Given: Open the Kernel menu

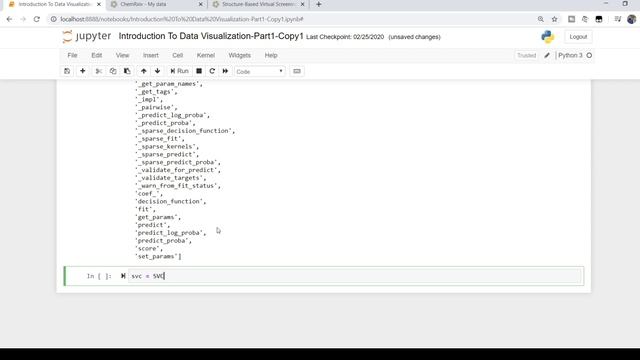Looking at the screenshot, I should coord(206,55).
